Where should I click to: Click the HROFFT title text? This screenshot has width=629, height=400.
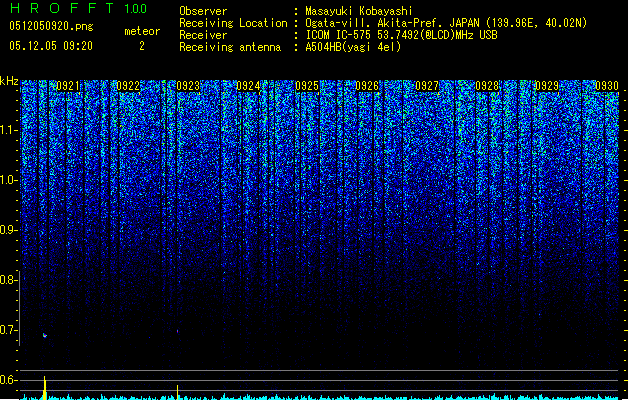pos(62,8)
